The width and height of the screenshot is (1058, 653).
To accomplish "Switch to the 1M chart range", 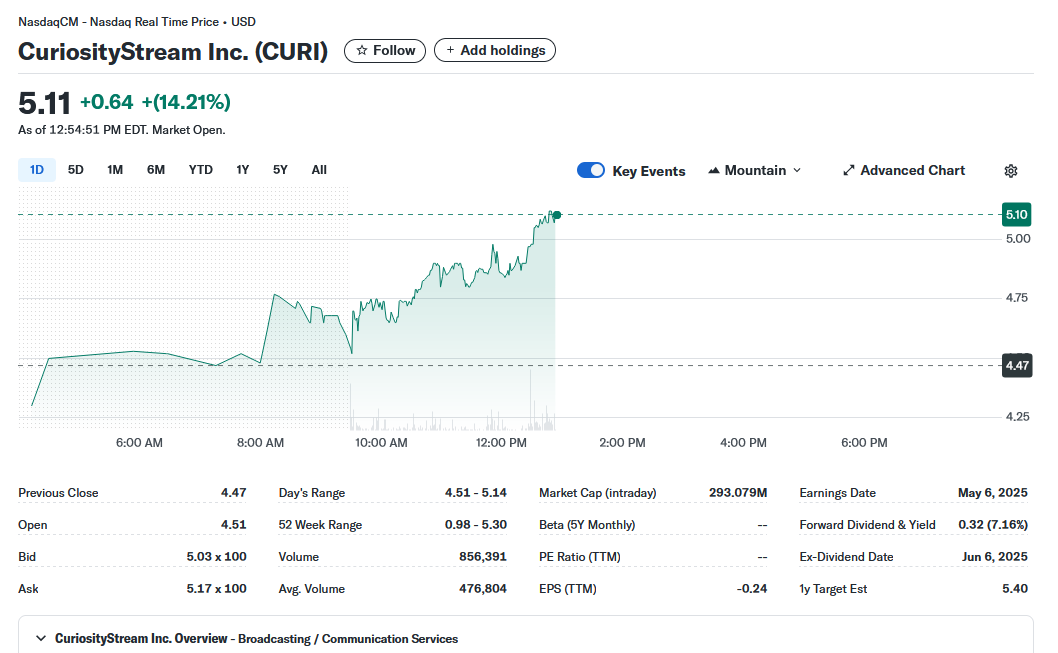I will tap(115, 170).
